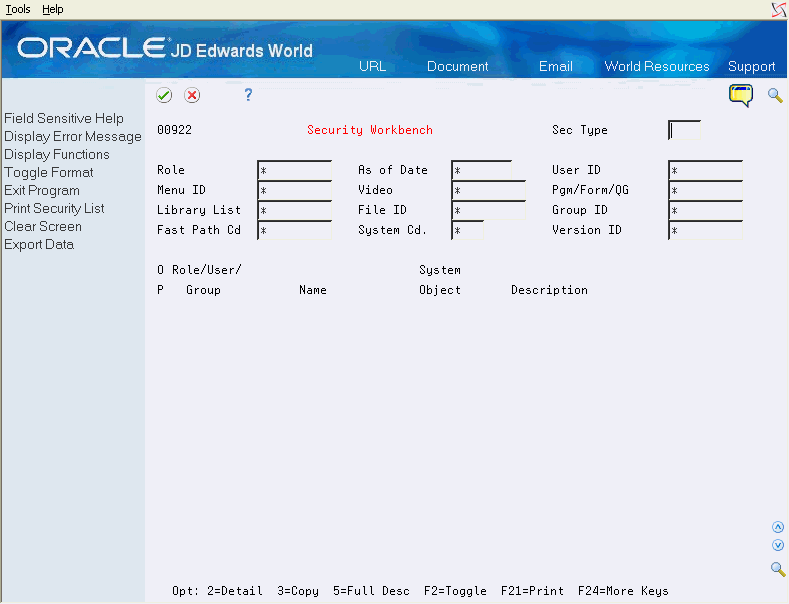
Task: Open the Tools menu
Action: [x=18, y=9]
